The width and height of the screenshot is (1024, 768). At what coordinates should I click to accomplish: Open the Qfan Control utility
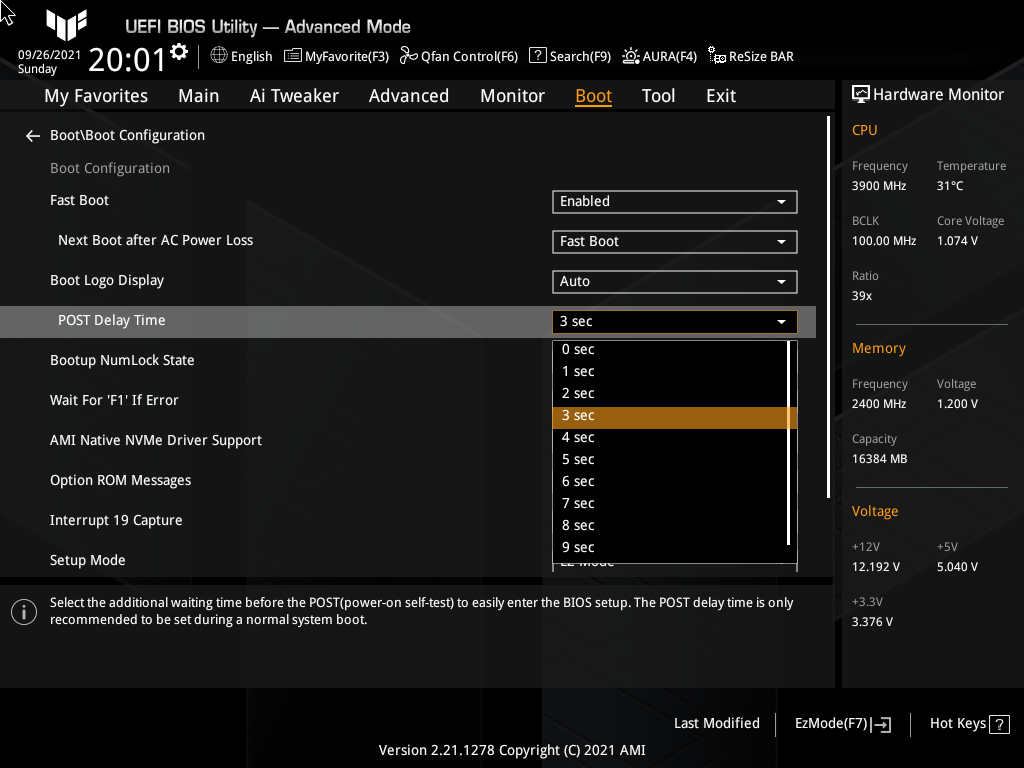(458, 56)
